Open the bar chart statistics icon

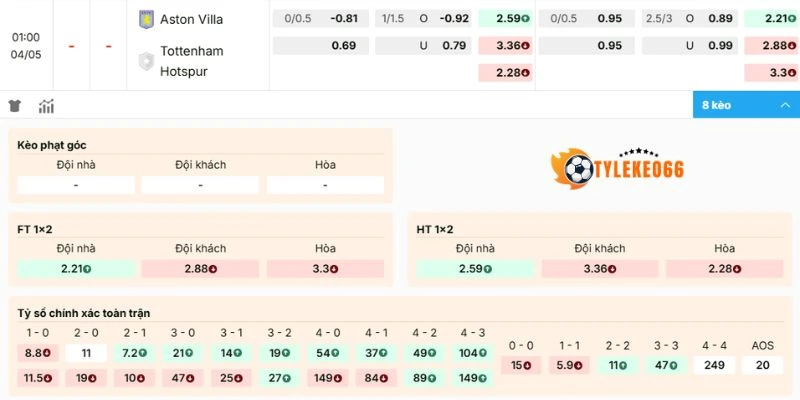(46, 105)
